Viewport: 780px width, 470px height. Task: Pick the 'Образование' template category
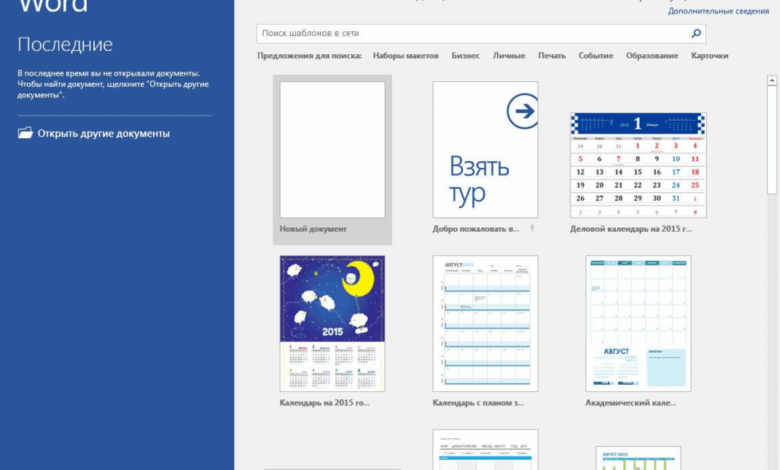point(652,56)
